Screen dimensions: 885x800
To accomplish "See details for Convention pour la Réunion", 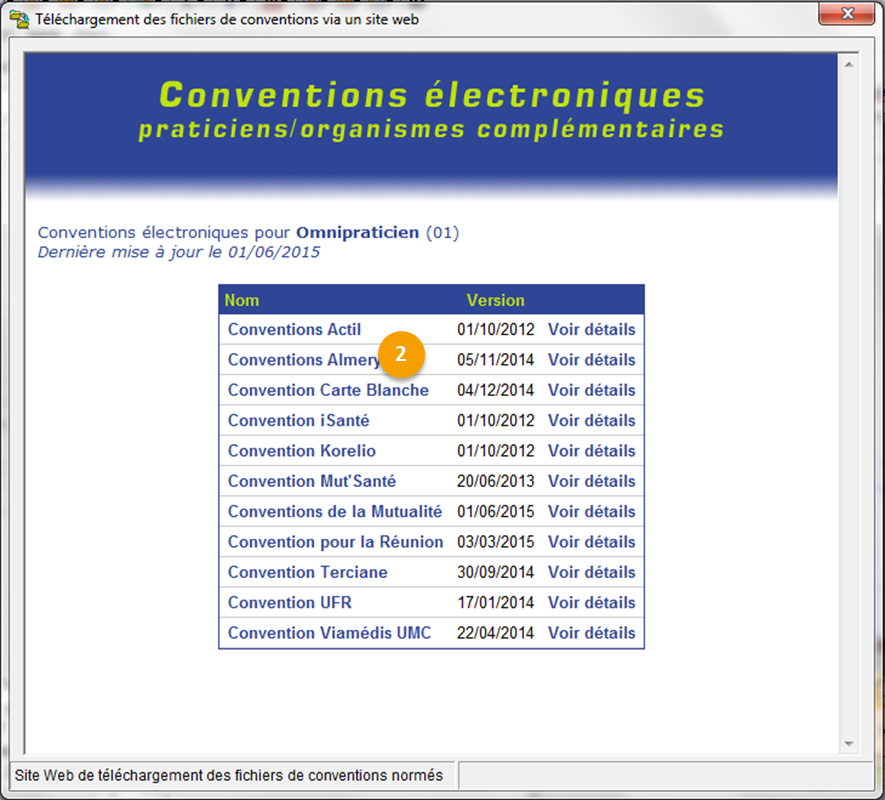I will (592, 542).
